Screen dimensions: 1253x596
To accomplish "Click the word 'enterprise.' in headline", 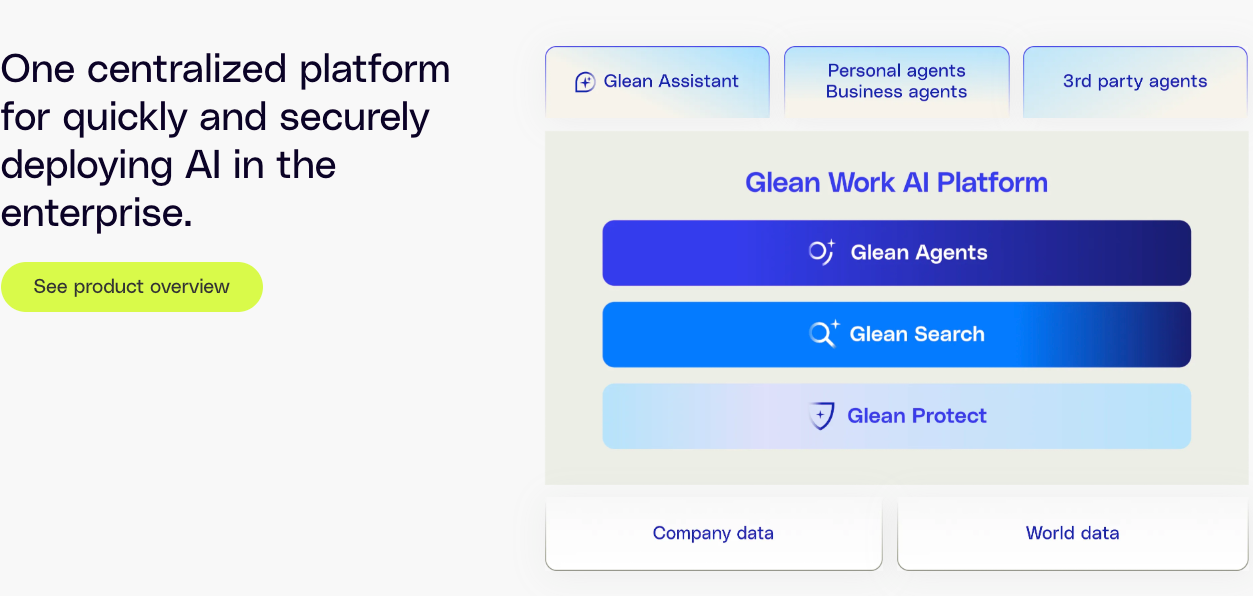I will [96, 213].
